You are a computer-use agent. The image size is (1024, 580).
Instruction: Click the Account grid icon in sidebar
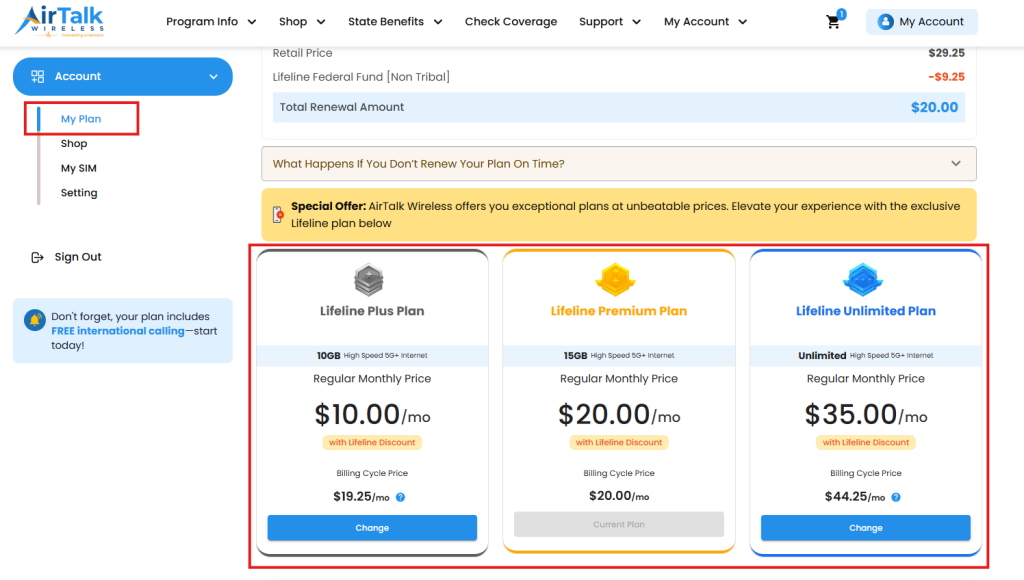pos(37,76)
